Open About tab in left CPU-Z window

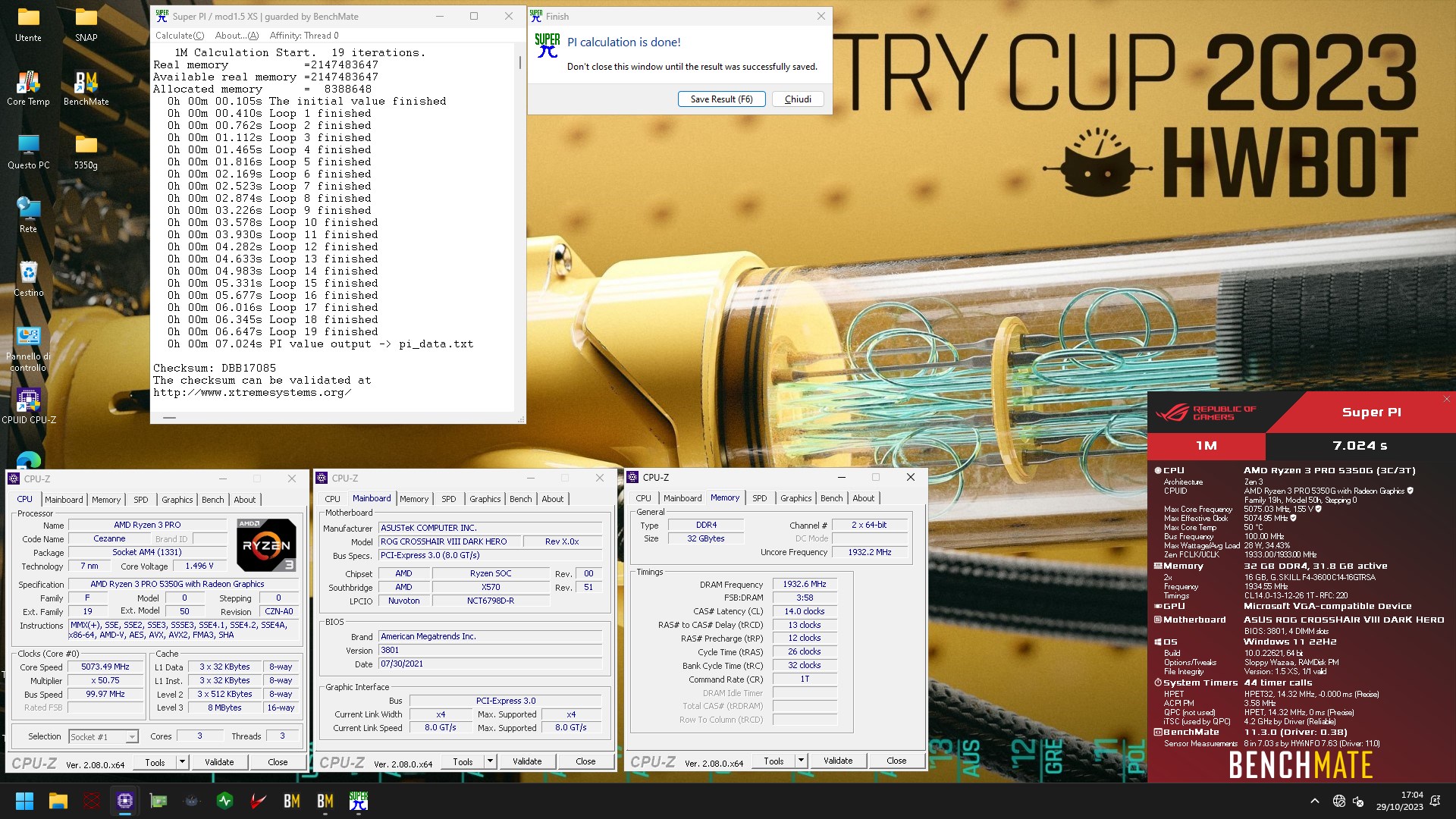(x=244, y=500)
